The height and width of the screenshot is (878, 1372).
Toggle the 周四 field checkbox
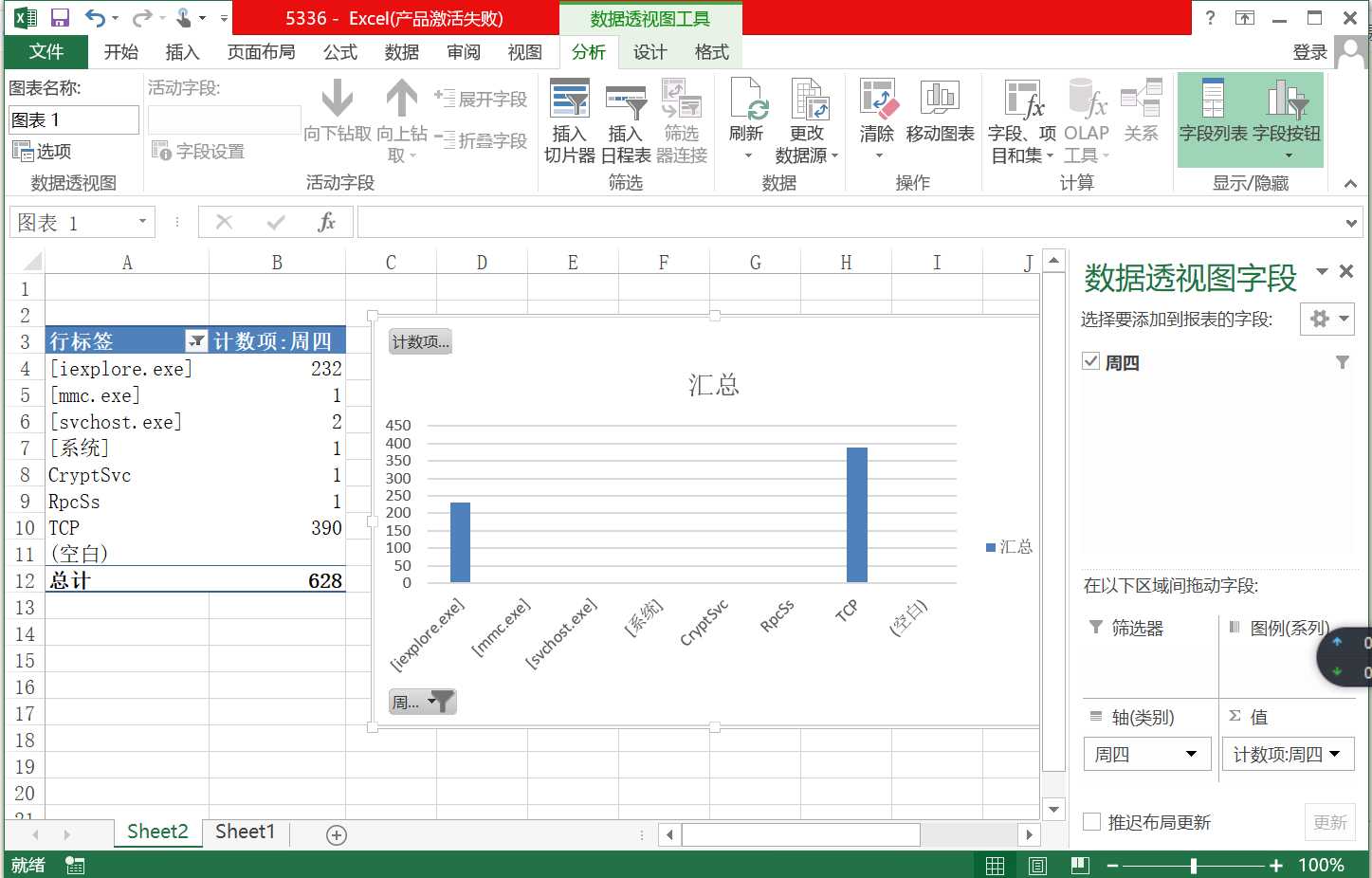[1091, 361]
